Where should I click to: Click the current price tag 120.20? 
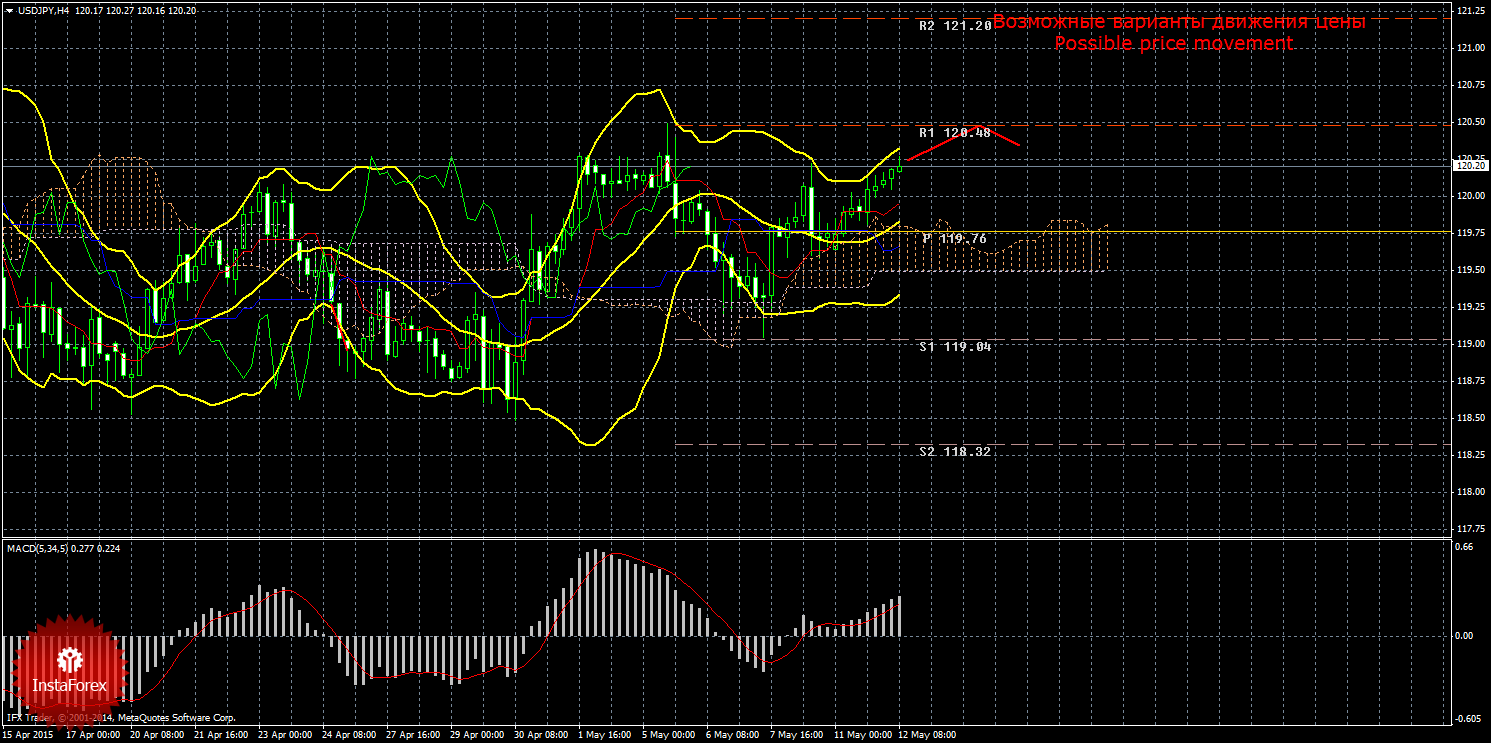(1470, 166)
